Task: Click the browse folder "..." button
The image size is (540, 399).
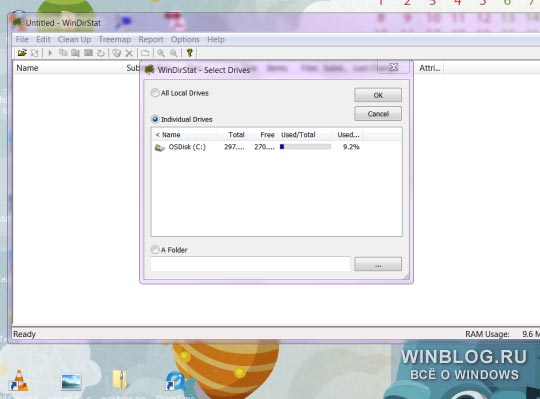Action: point(378,264)
